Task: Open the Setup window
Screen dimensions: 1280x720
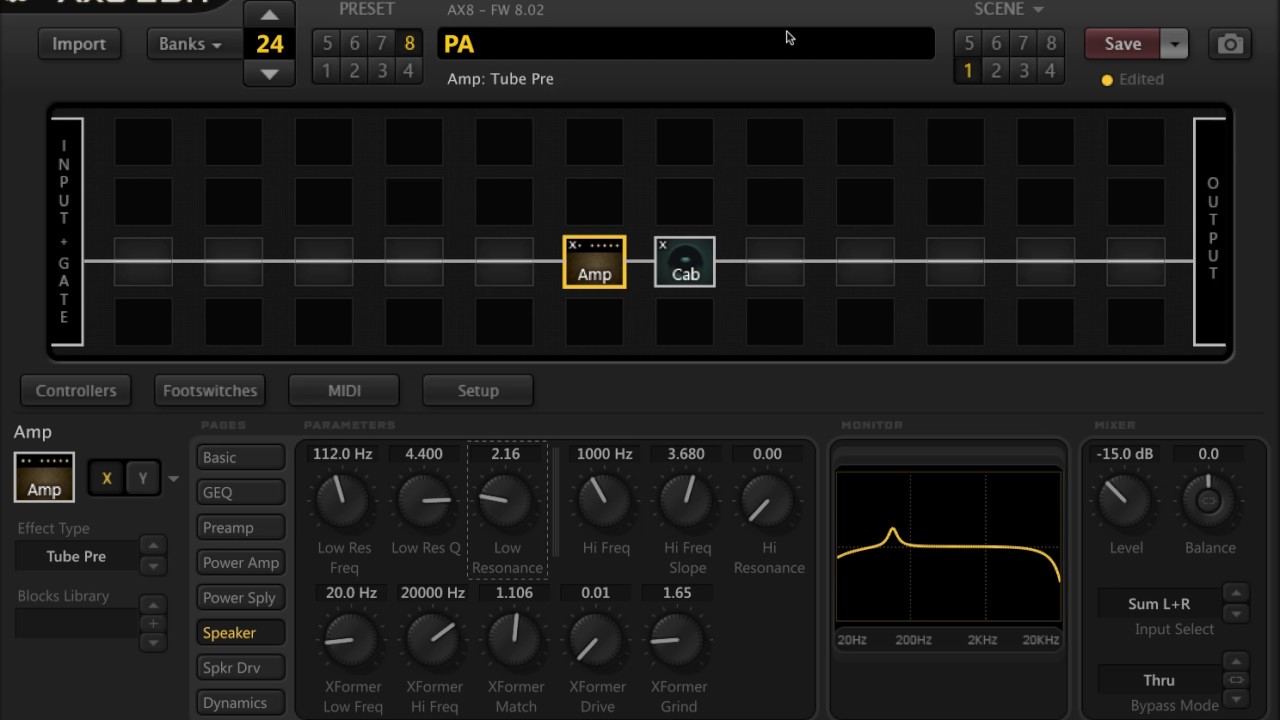Action: [x=478, y=390]
